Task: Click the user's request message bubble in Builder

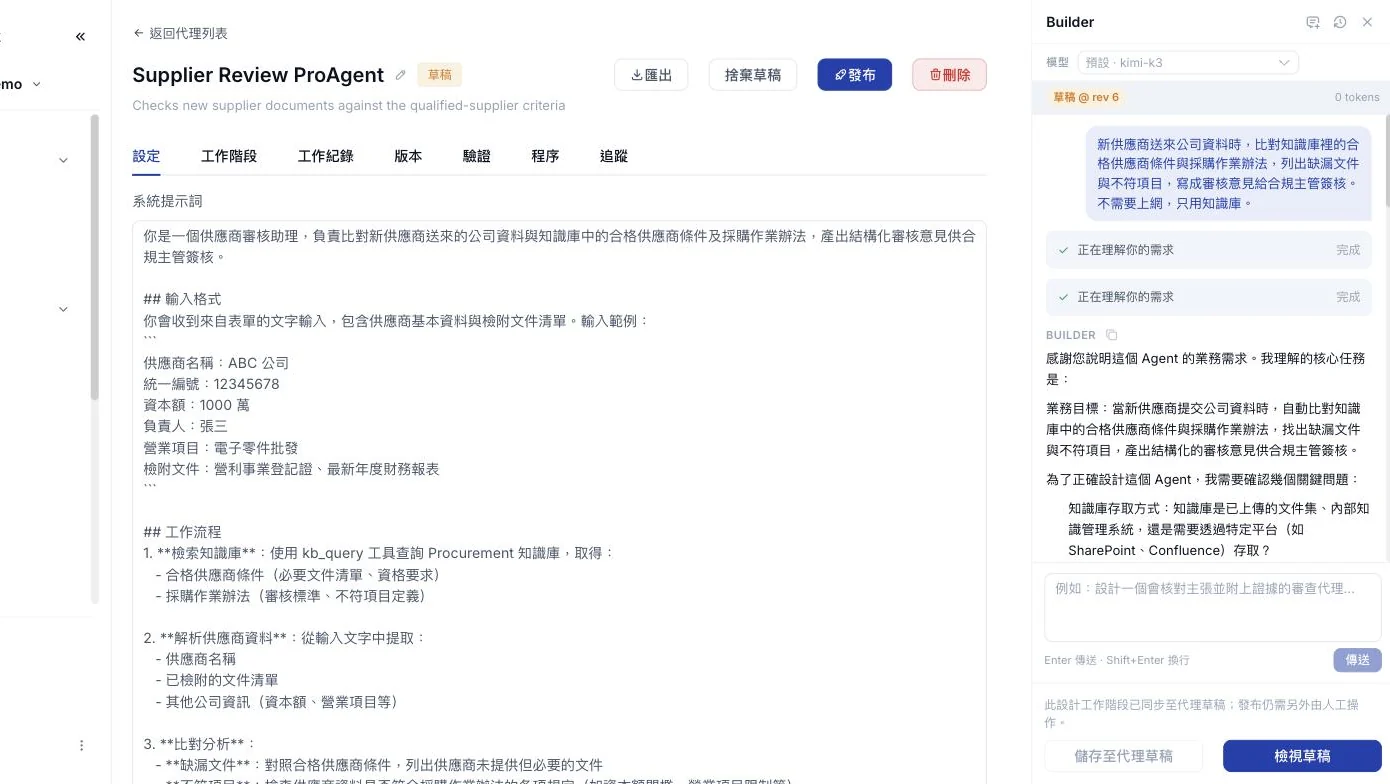Action: pos(1229,173)
